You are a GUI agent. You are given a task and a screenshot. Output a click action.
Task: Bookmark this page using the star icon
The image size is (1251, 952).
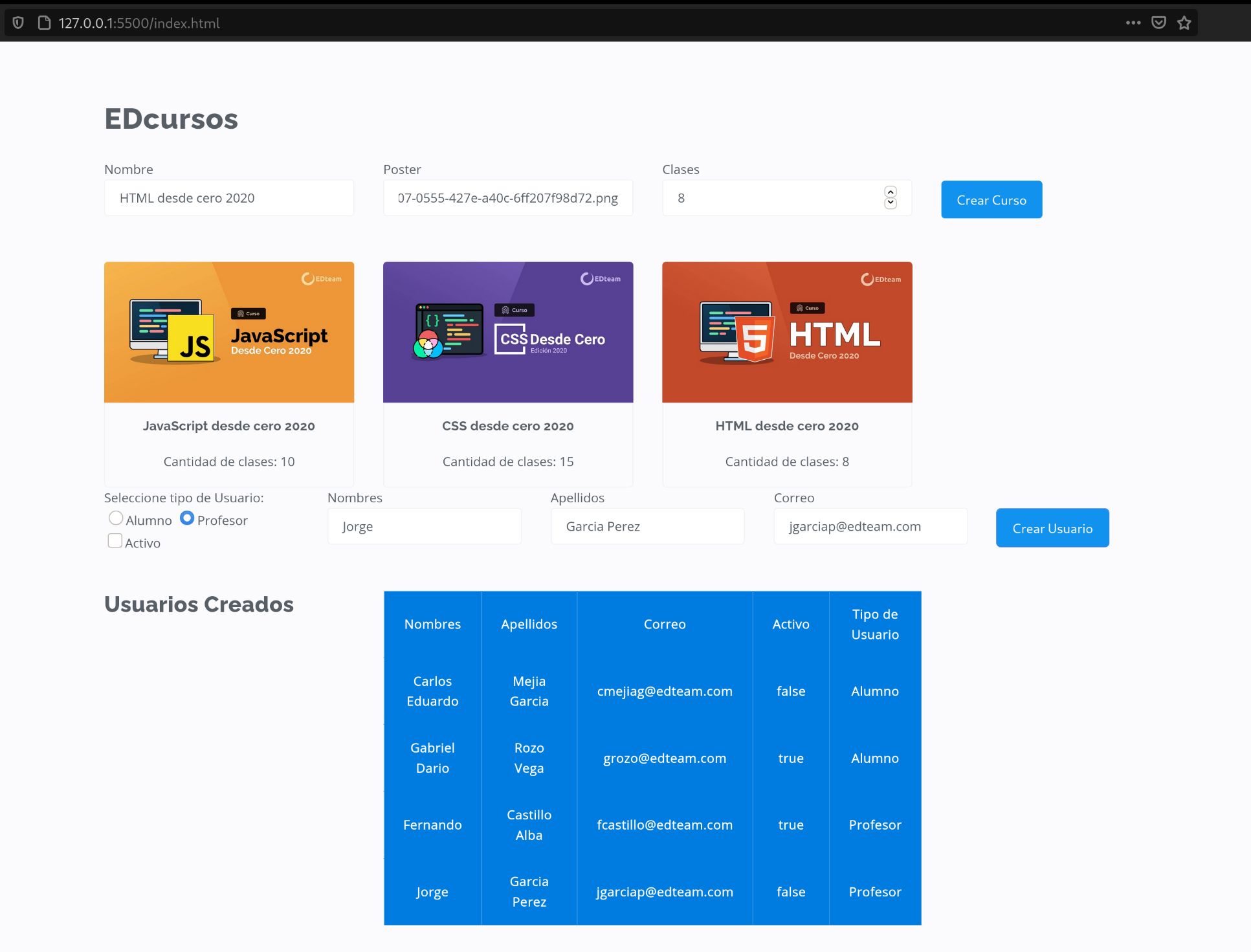tap(1184, 23)
